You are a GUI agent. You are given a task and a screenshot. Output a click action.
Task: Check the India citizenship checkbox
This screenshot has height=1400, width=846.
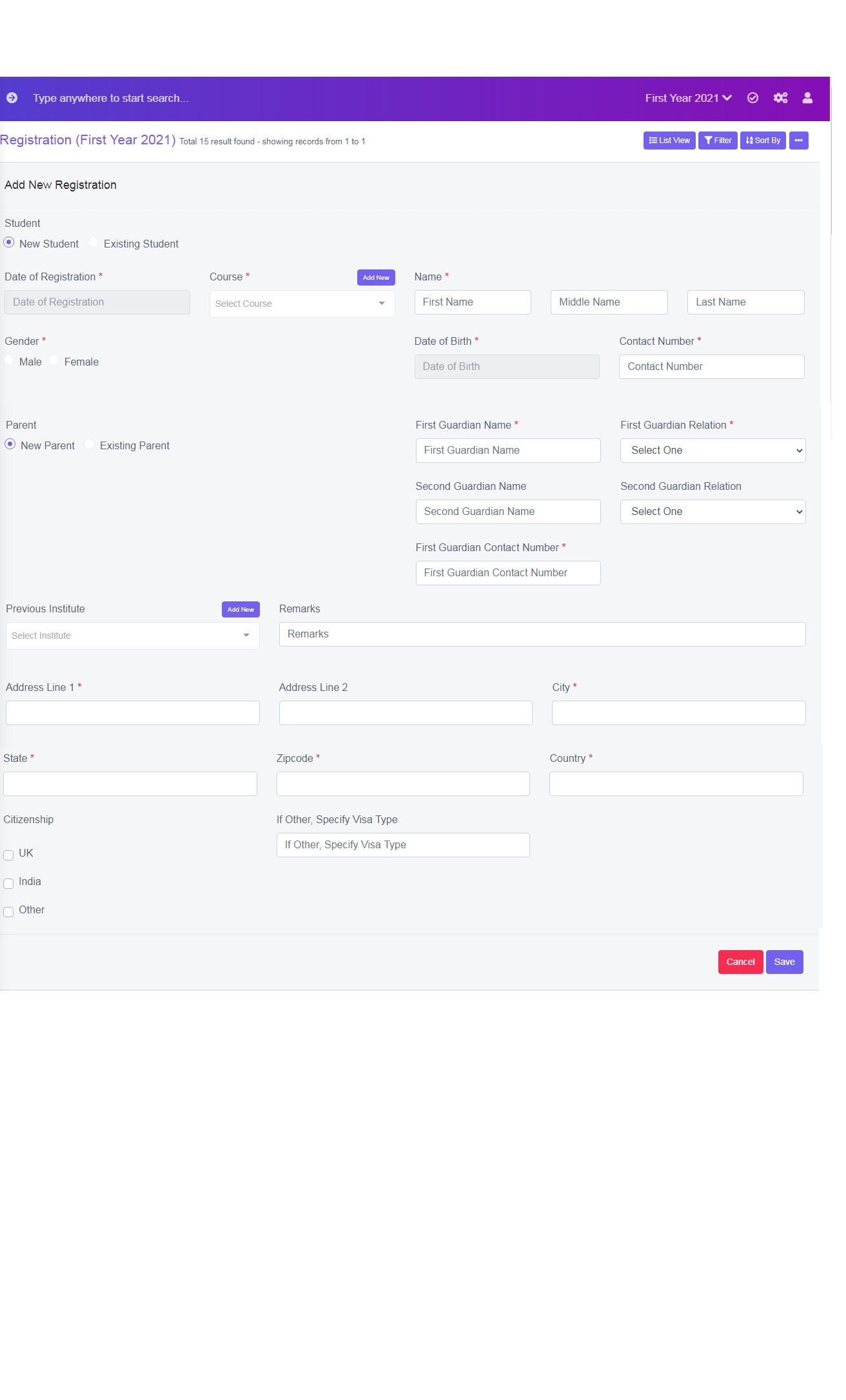(8, 884)
